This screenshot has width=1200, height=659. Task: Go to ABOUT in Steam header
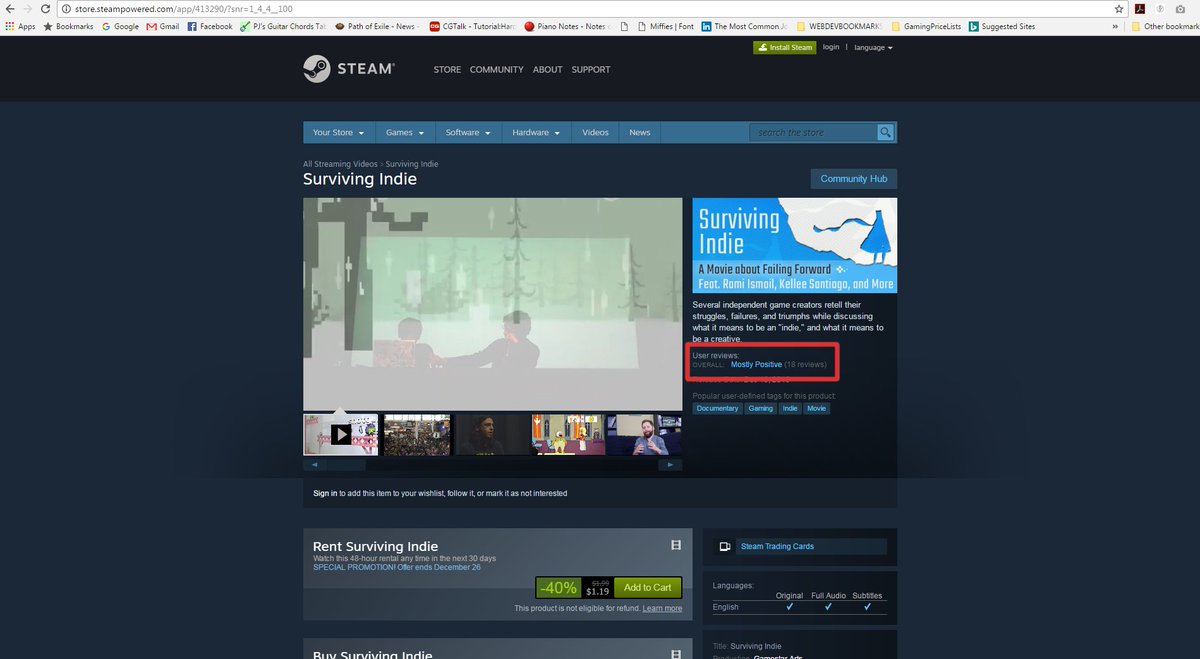(548, 70)
